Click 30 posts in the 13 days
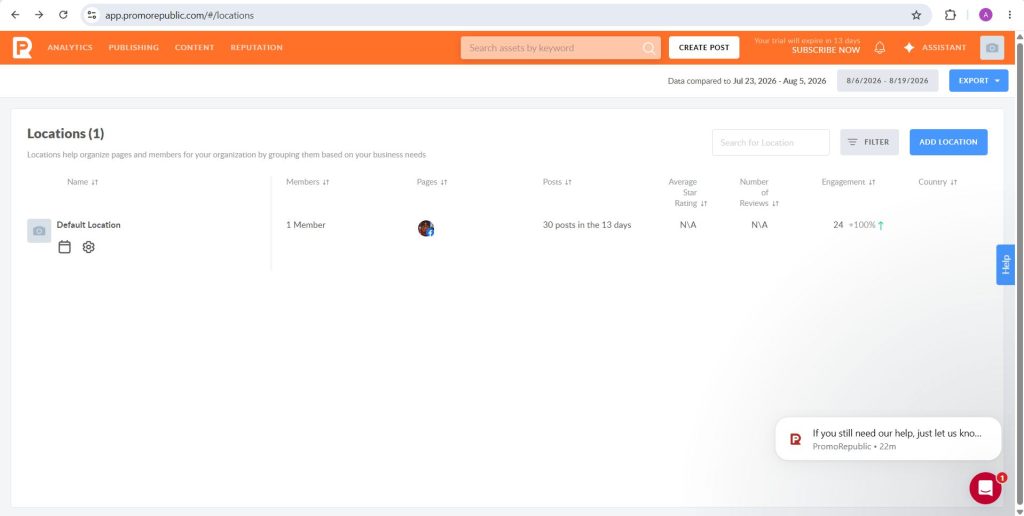The height and width of the screenshot is (516, 1024). click(586, 225)
